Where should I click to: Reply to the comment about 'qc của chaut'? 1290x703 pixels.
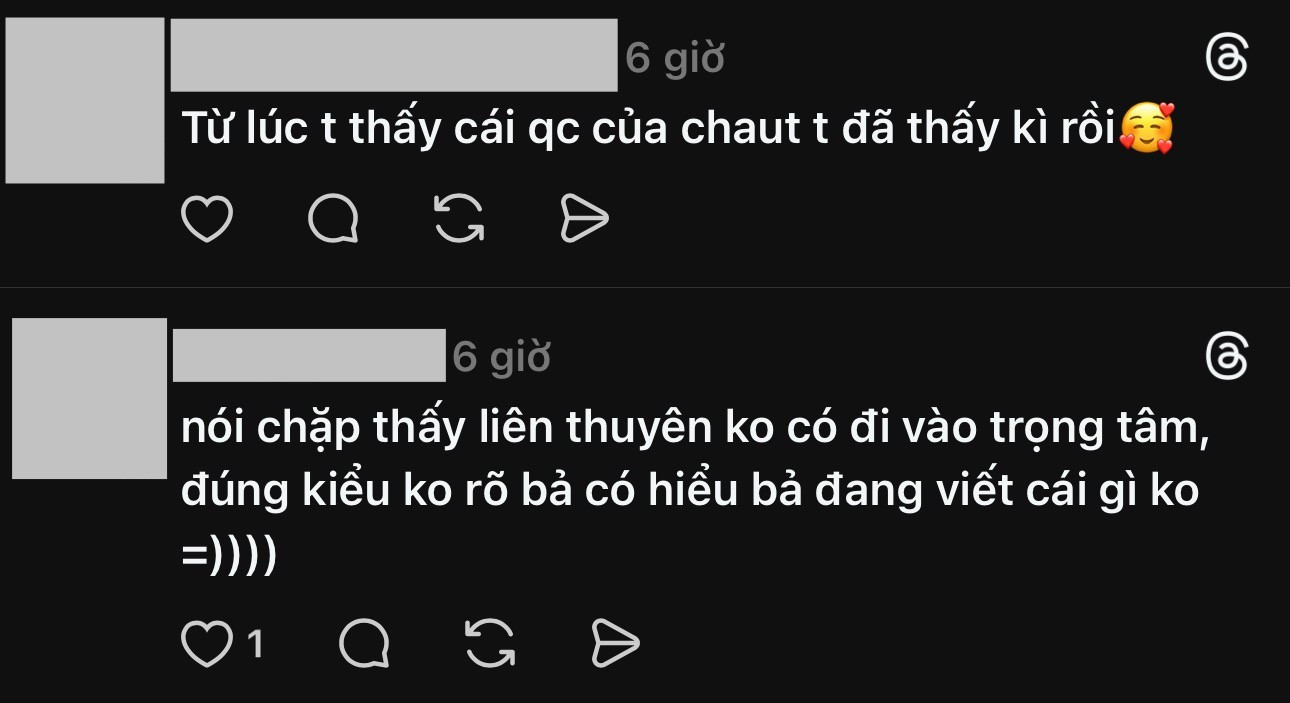(x=333, y=219)
